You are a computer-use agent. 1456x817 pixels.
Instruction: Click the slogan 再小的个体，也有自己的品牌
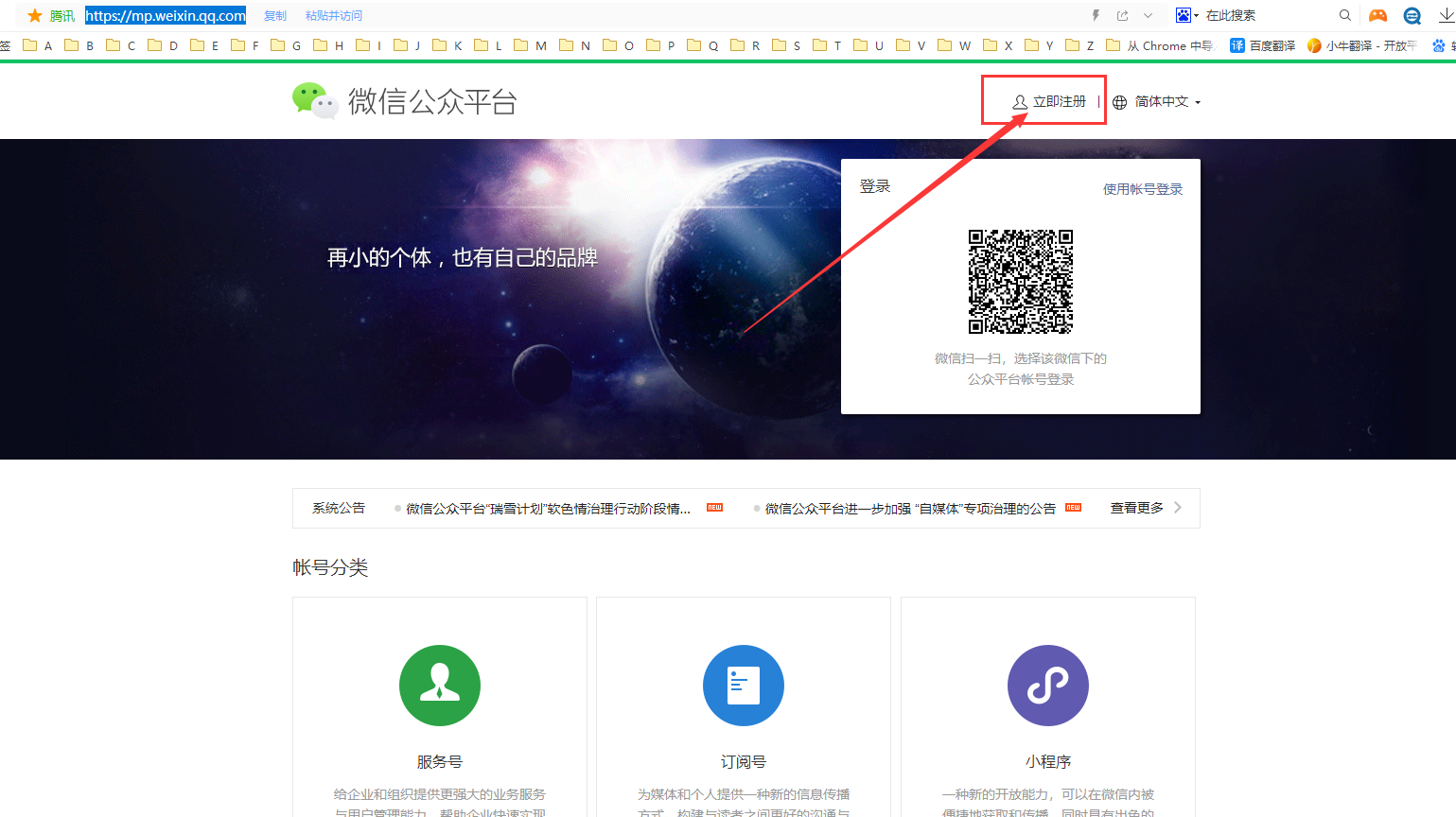[x=463, y=258]
